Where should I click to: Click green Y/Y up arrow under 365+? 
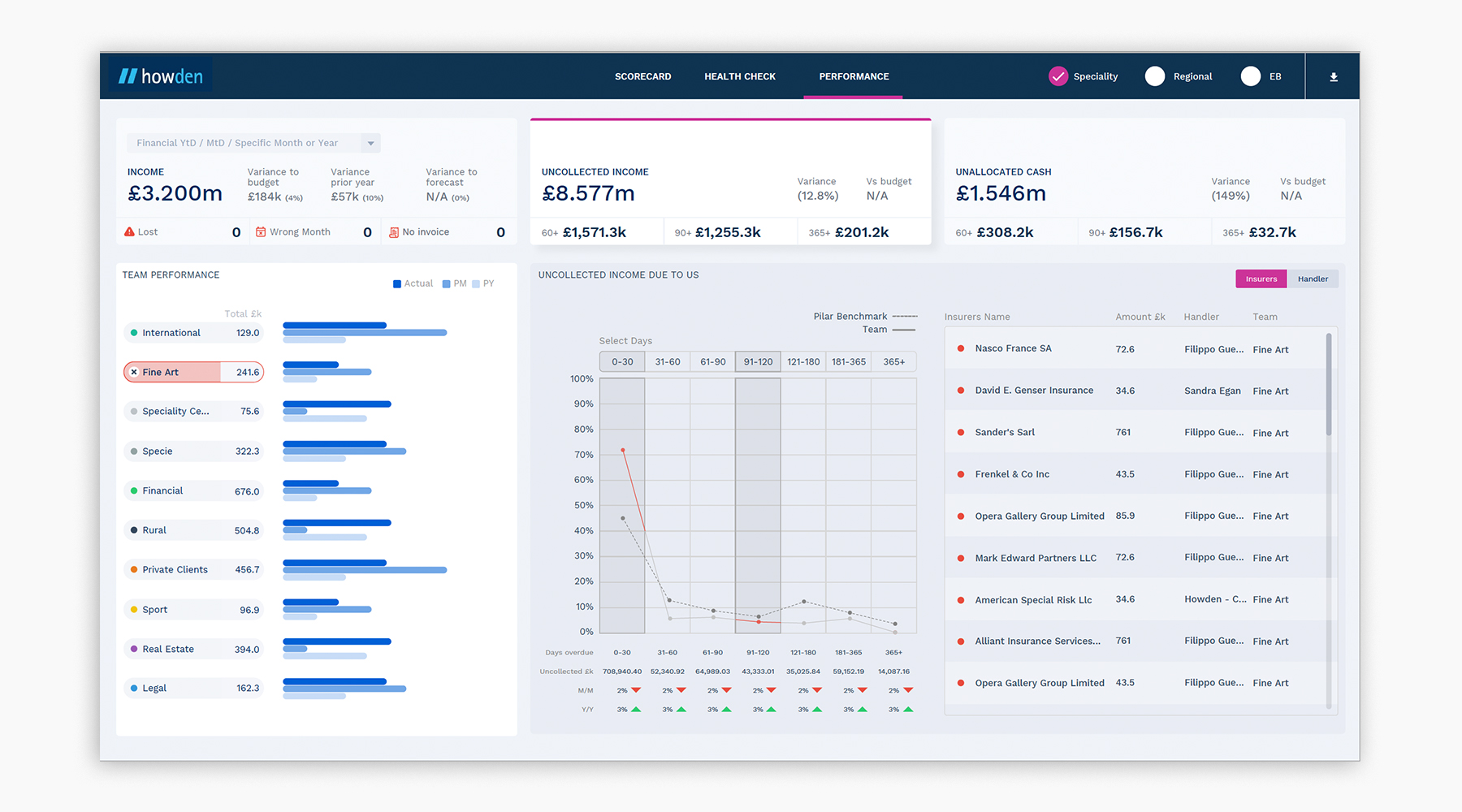coord(908,709)
